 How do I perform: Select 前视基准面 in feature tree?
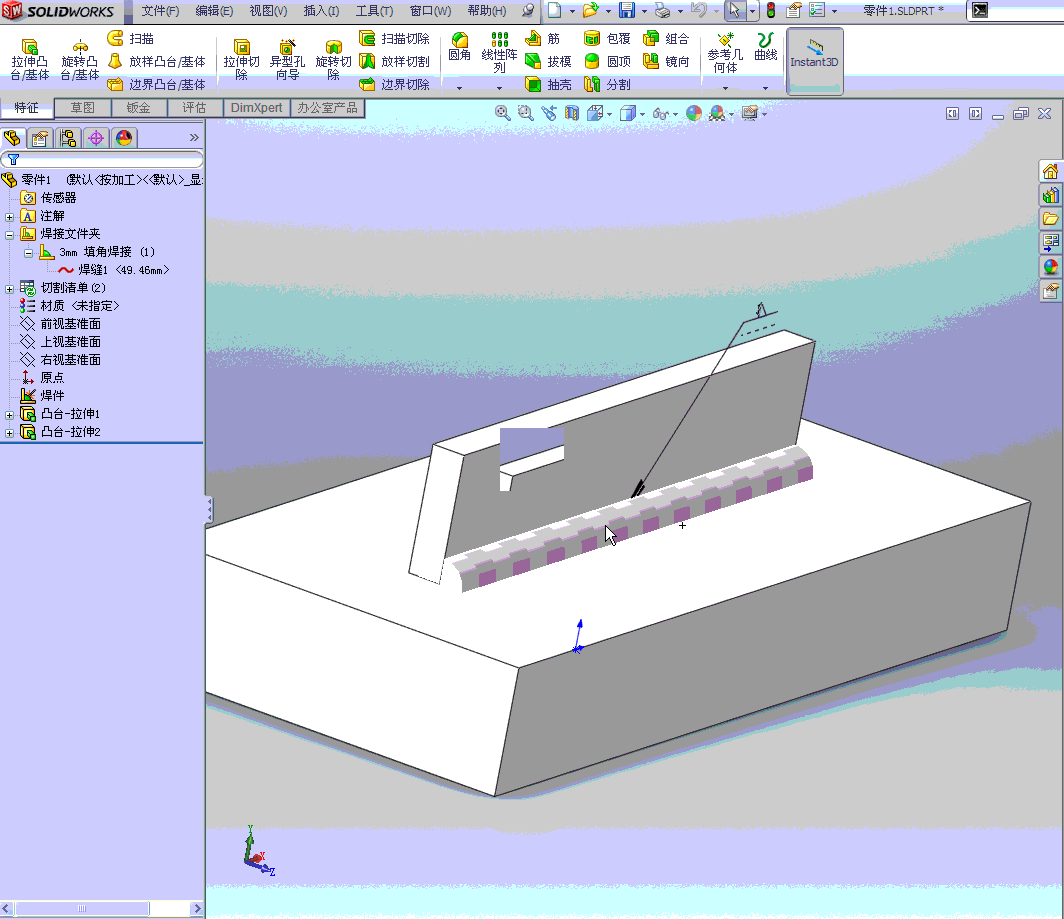(60, 324)
